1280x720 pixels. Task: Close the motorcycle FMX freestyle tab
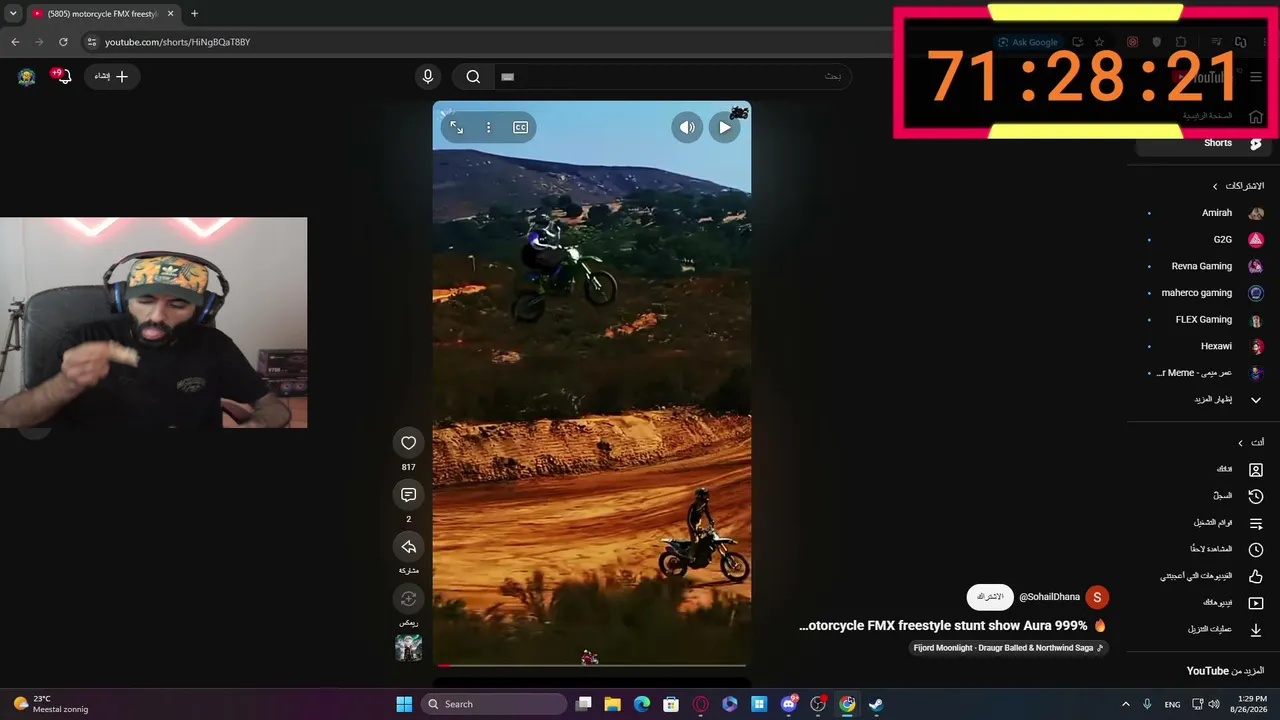coord(170,14)
